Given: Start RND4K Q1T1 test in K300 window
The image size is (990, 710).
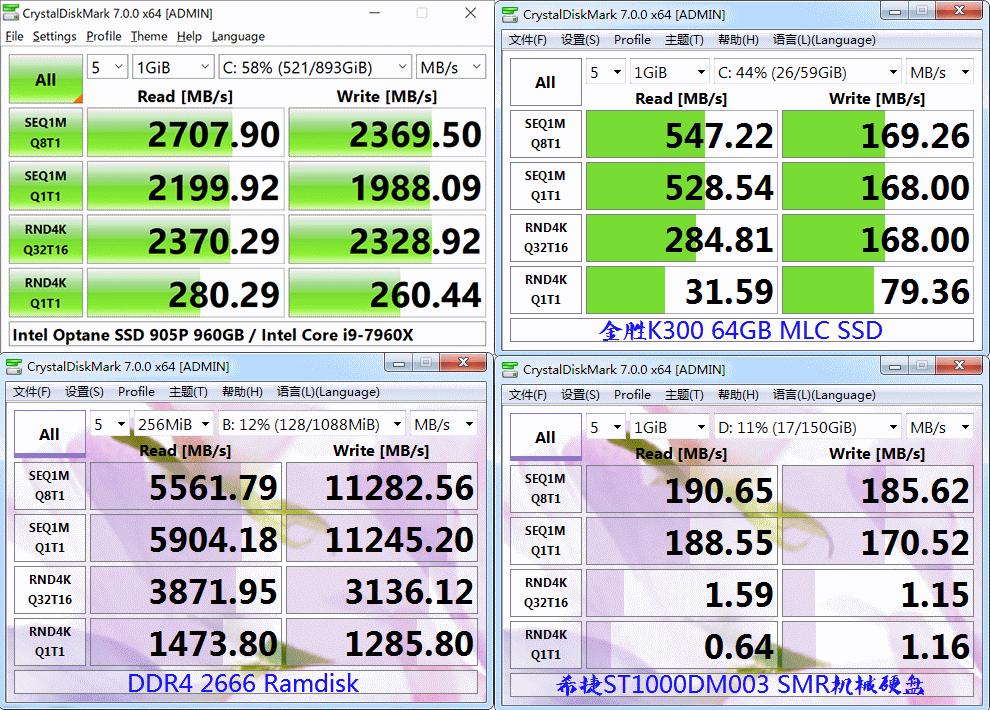Looking at the screenshot, I should 546,290.
